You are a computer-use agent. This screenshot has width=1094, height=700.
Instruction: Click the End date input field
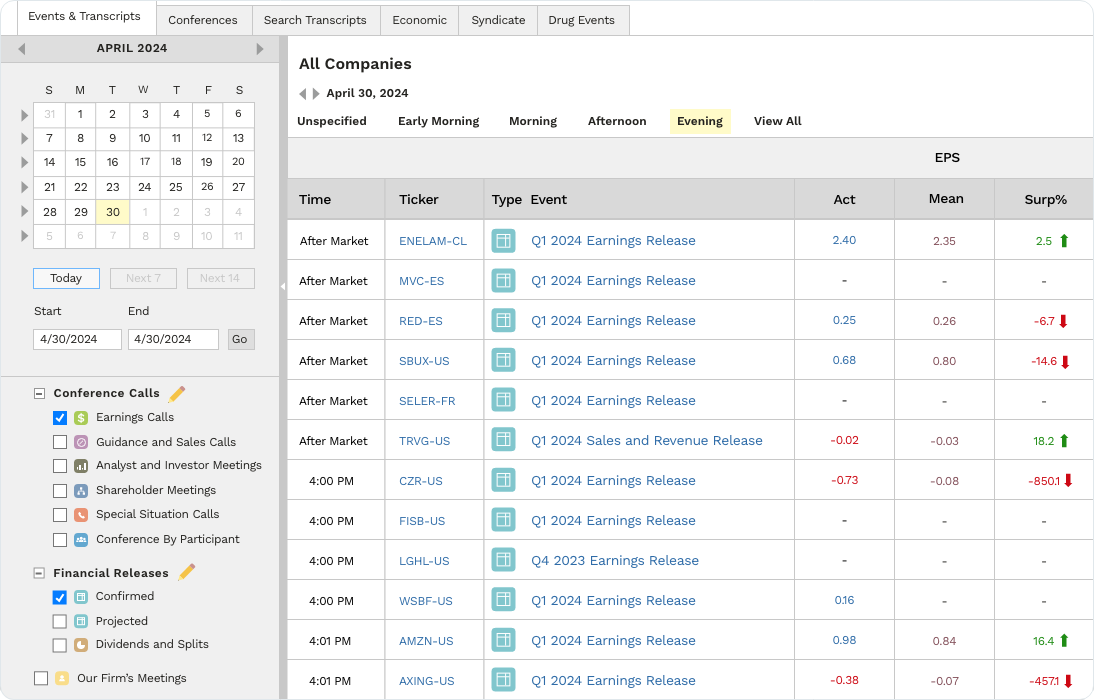(x=173, y=339)
